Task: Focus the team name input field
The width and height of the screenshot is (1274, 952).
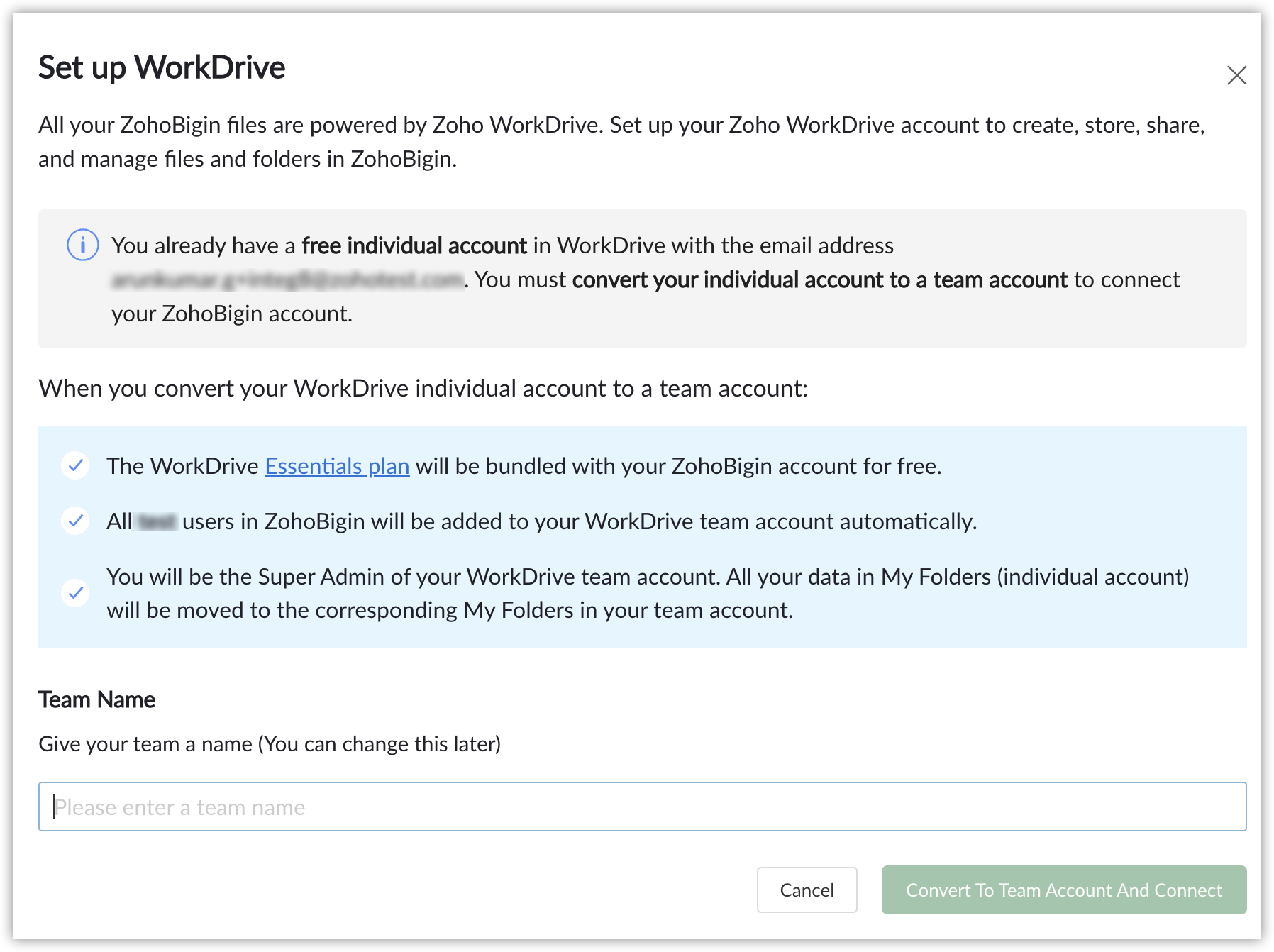Action: pos(642,807)
